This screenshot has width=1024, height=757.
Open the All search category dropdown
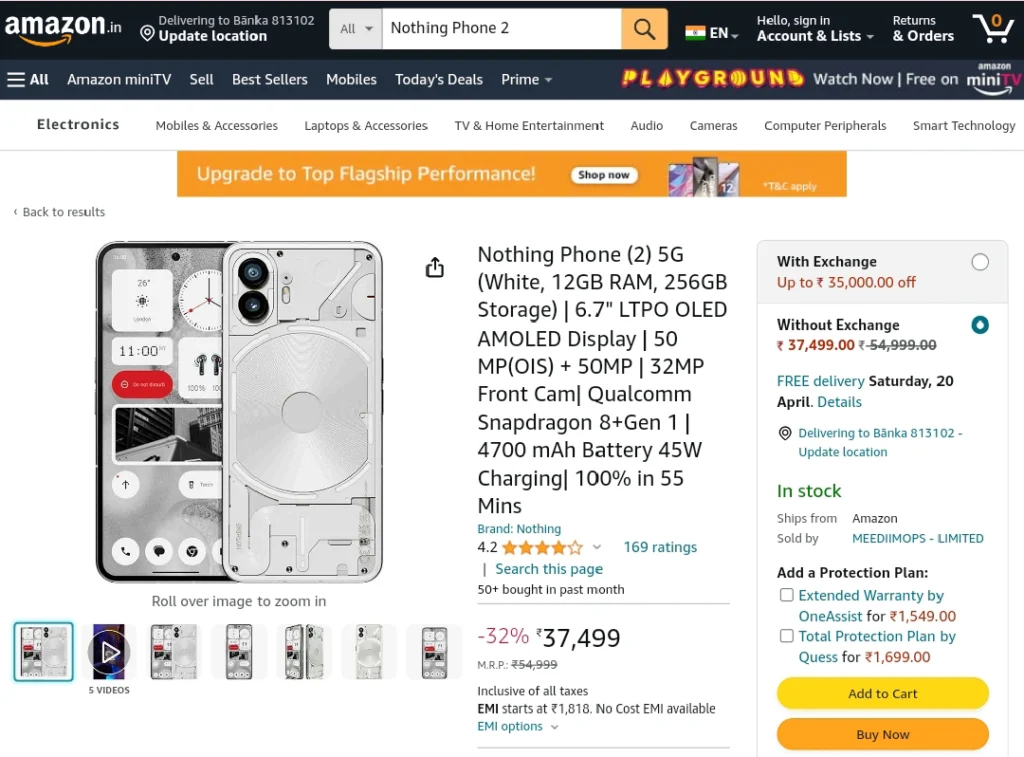[x=356, y=29]
